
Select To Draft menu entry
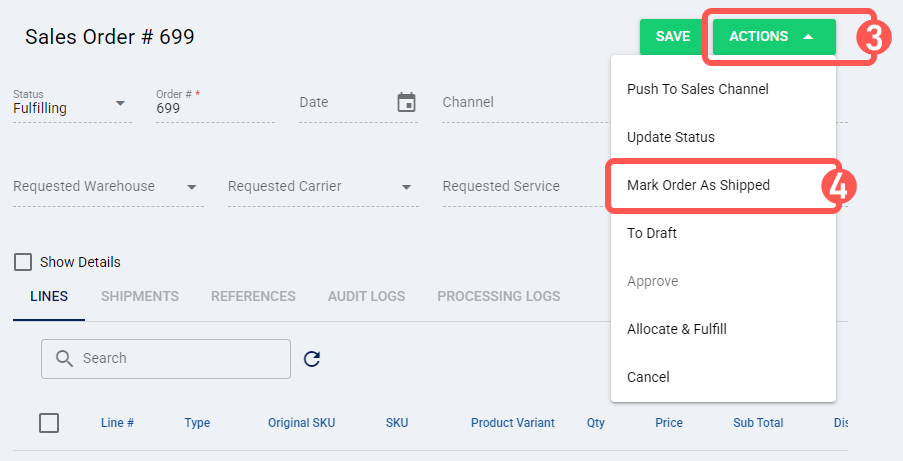pyautogui.click(x=723, y=233)
